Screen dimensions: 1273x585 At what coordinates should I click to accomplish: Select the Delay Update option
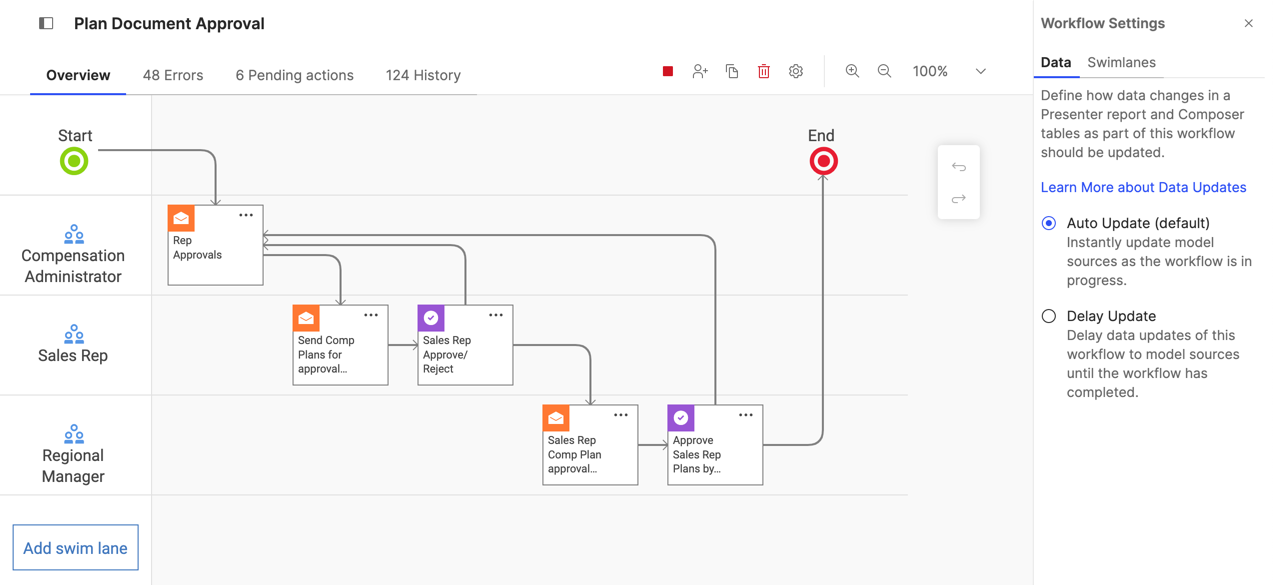[1048, 316]
